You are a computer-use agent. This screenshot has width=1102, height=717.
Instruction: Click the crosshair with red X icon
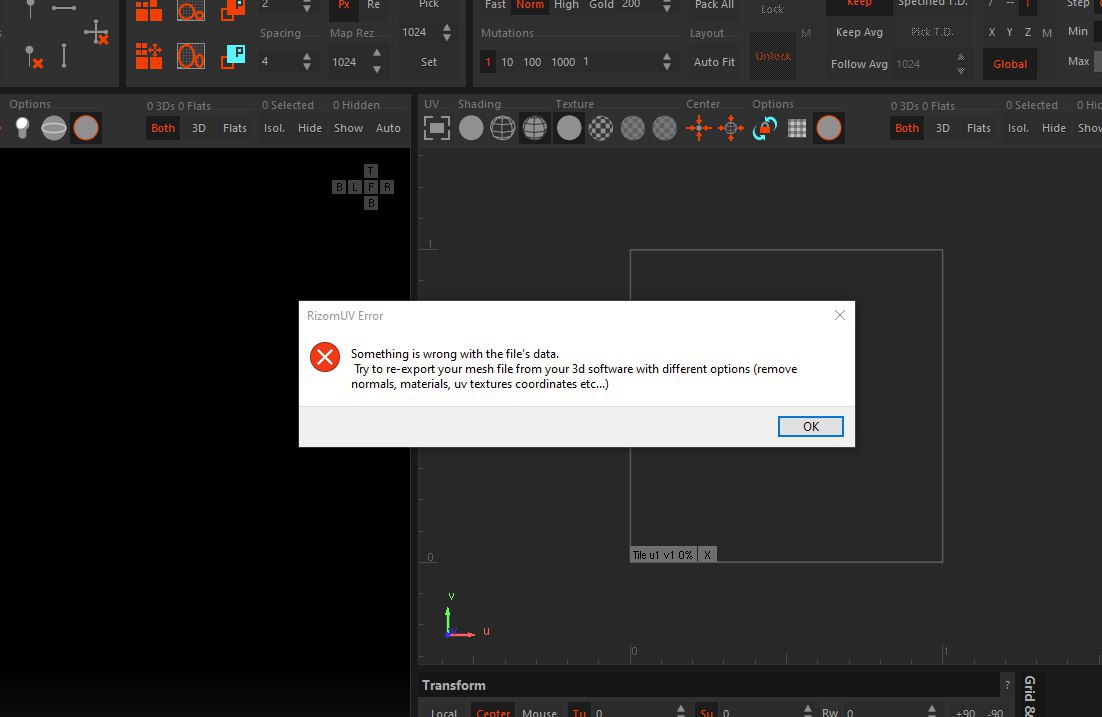[96, 32]
